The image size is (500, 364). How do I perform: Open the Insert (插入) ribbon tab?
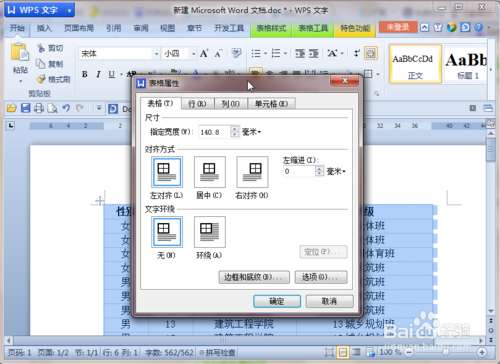(x=44, y=28)
